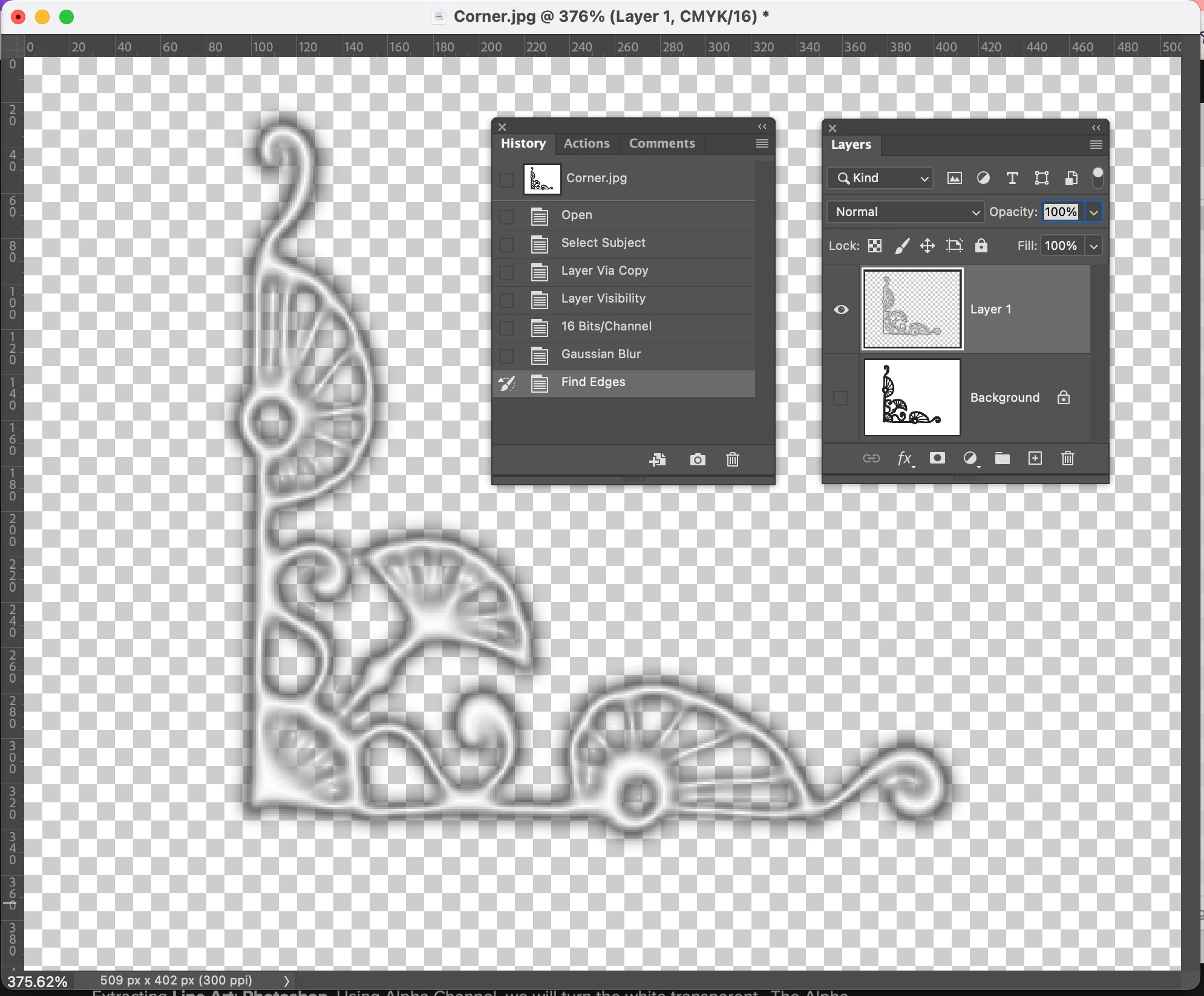The image size is (1204, 996).
Task: Open the Kind filter dropdown
Action: click(x=881, y=178)
